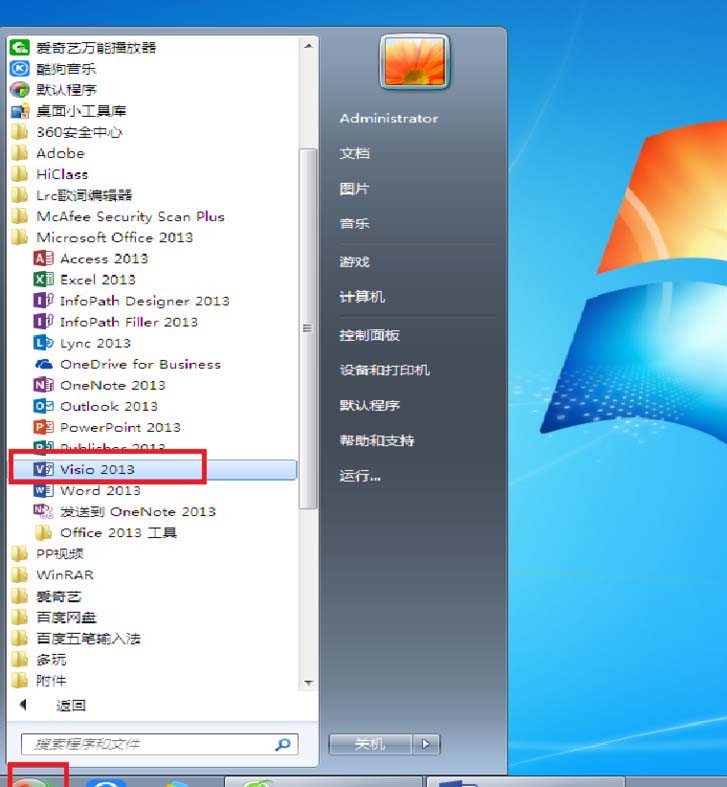Launch Word 2013 icon

coord(43,490)
